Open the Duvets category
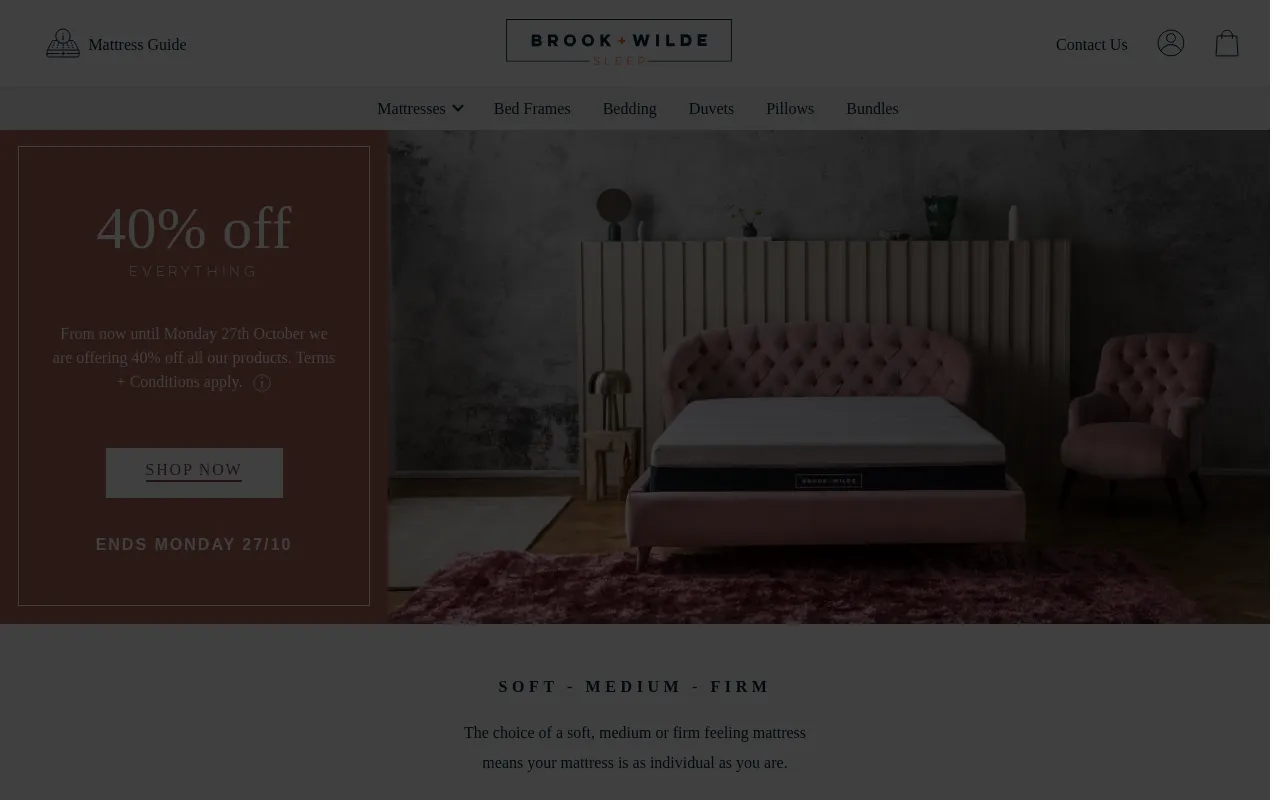 click(x=711, y=108)
